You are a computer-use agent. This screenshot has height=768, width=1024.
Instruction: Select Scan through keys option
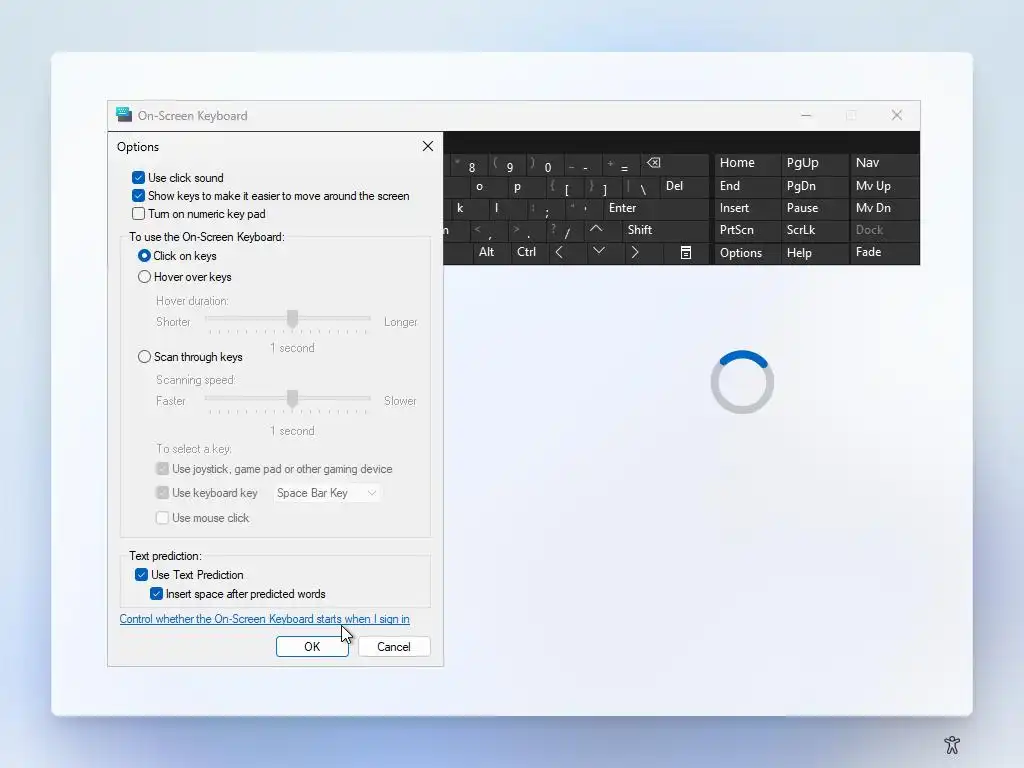[x=144, y=357]
